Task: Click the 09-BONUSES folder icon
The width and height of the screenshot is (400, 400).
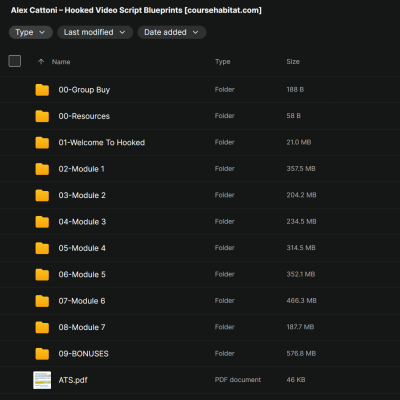Action: click(42, 354)
